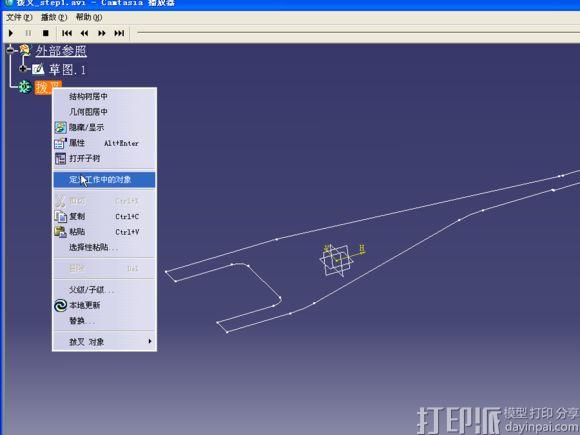
Task: Click the Properties (属性) icon in the menu
Action: (60, 143)
